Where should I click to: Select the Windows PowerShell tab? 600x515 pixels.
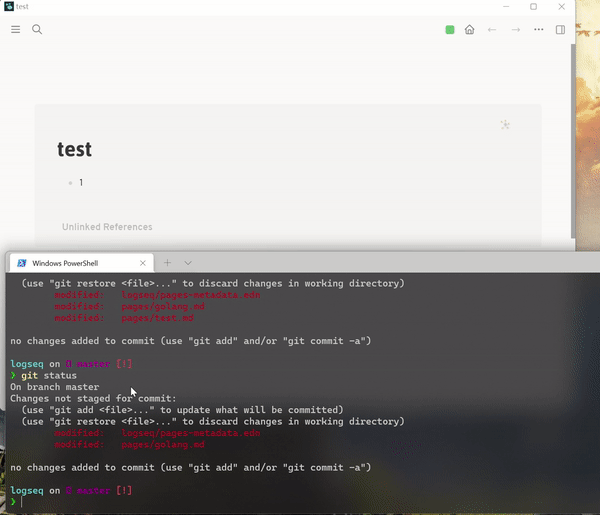(x=82, y=263)
